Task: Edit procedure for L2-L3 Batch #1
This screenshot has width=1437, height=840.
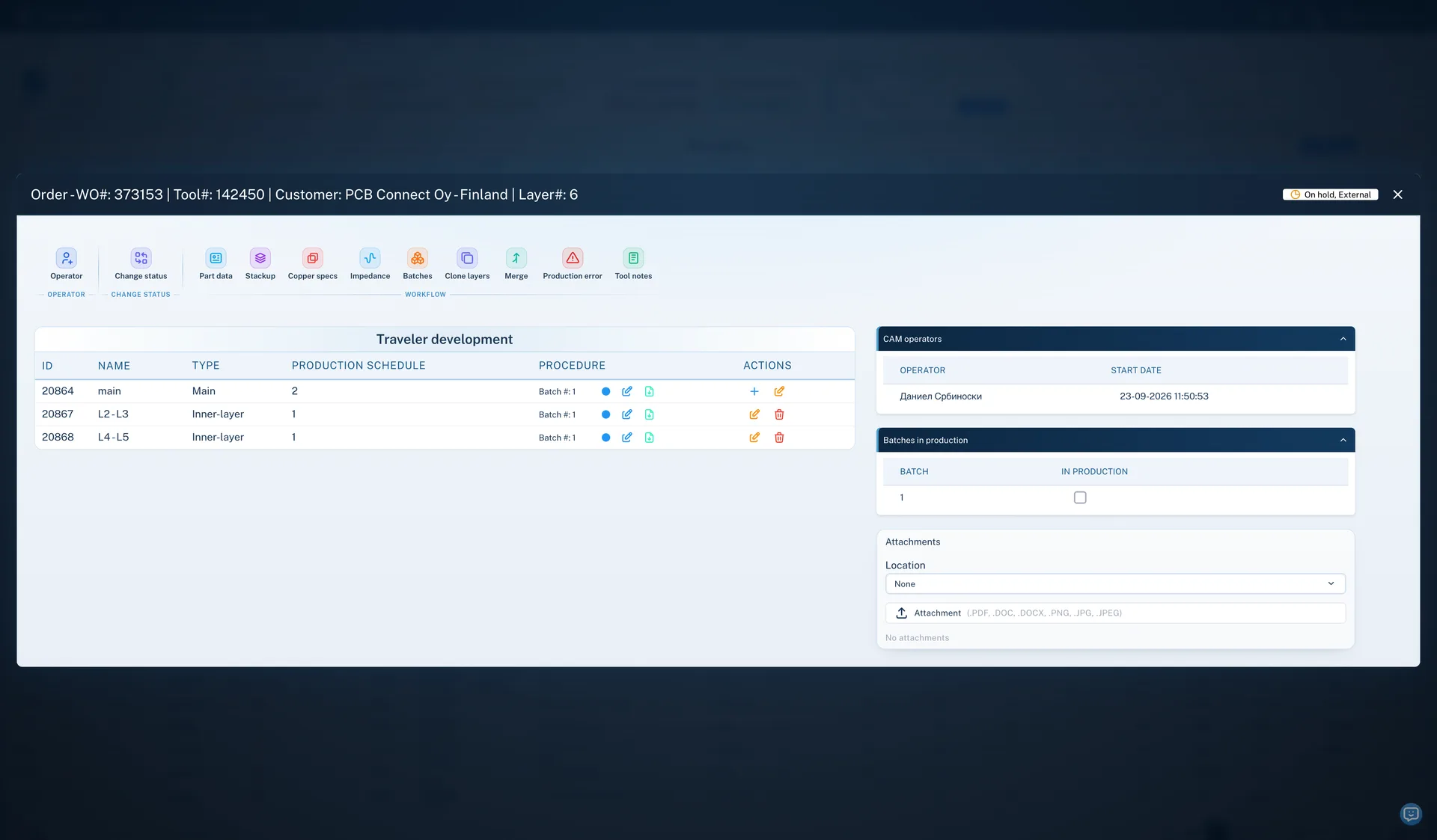Action: tap(627, 414)
